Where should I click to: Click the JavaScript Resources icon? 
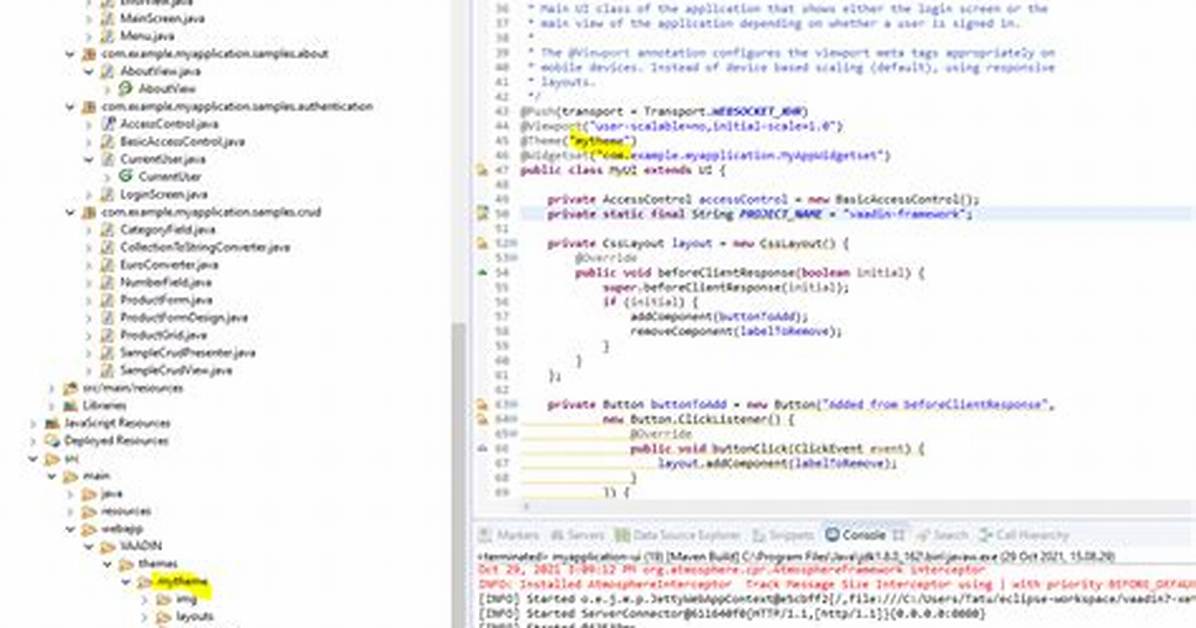pyautogui.click(x=53, y=423)
